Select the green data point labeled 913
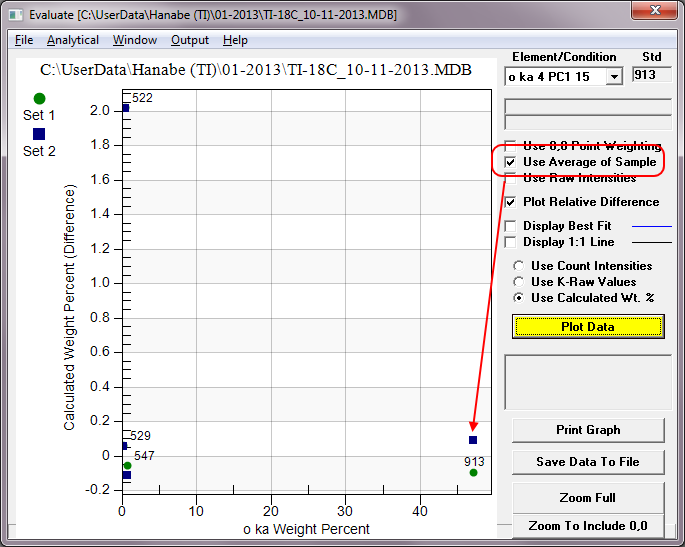Image resolution: width=685 pixels, height=547 pixels. pos(473,472)
